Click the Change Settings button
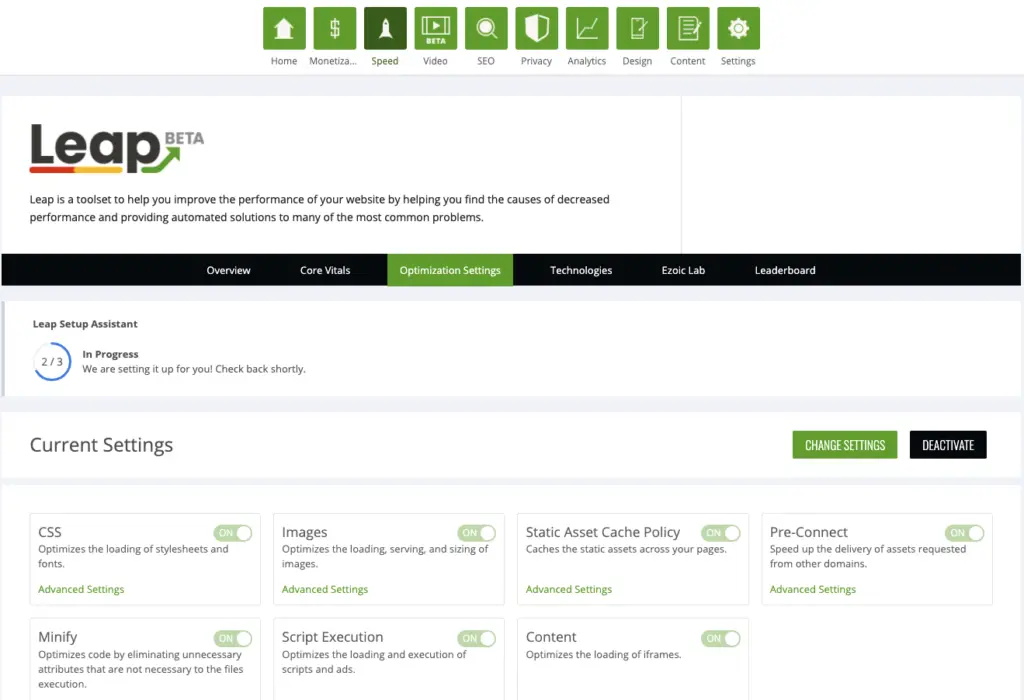Screen dimensions: 1024x700 845,445
